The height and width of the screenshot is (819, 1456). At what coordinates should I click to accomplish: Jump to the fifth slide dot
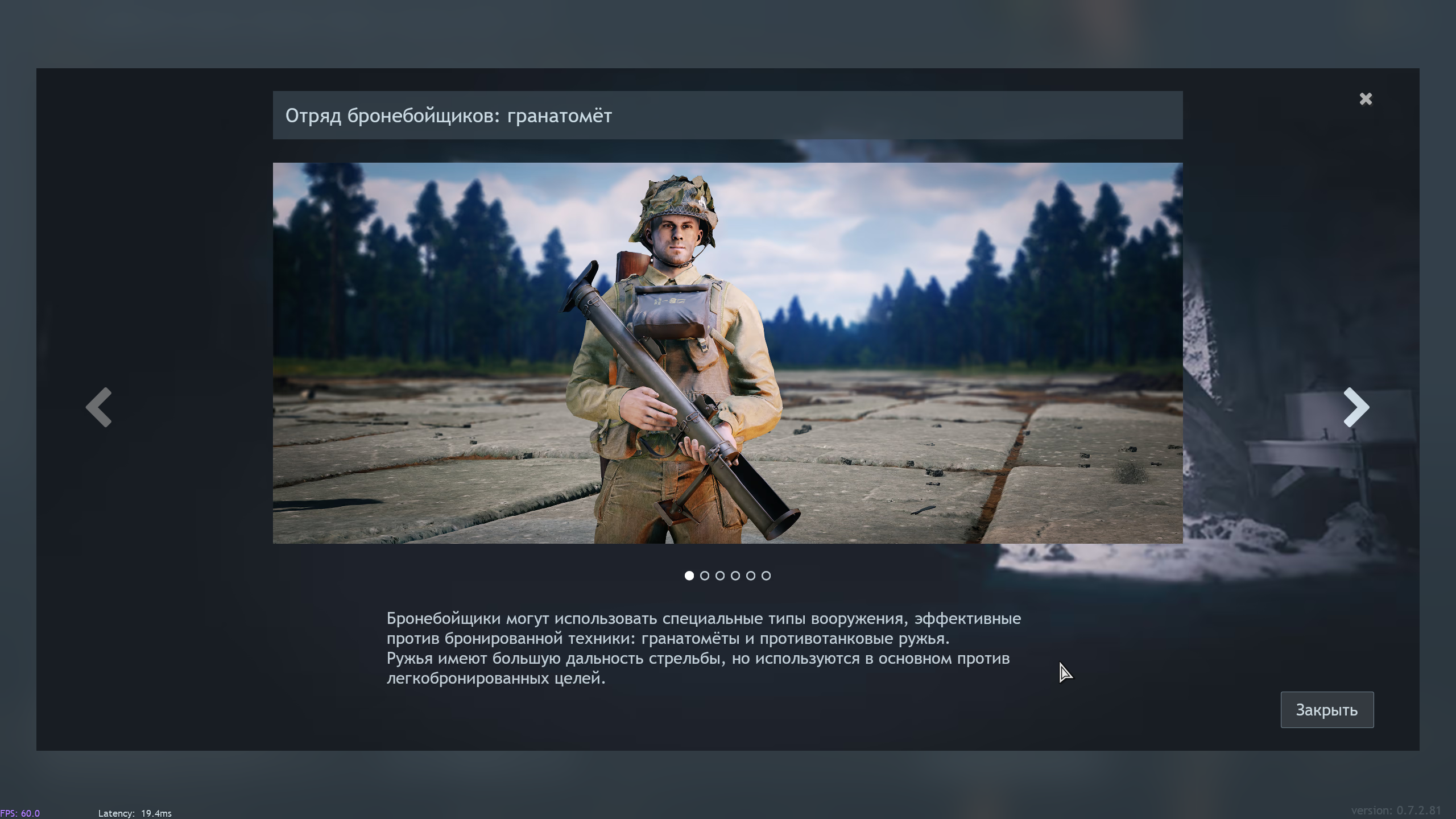pos(750,576)
